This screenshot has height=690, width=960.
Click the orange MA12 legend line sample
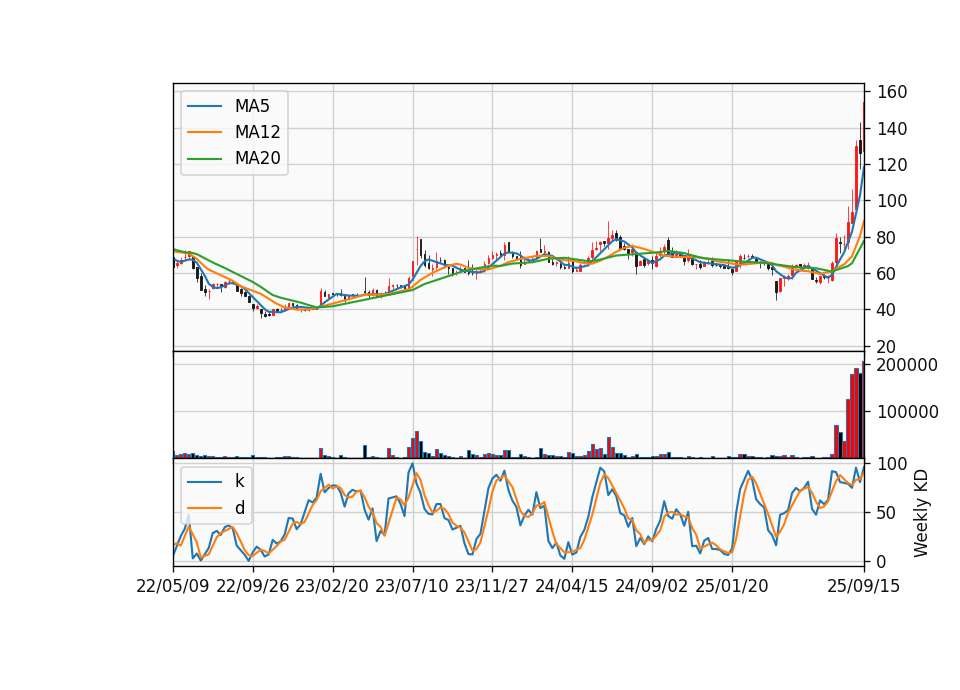(204, 132)
